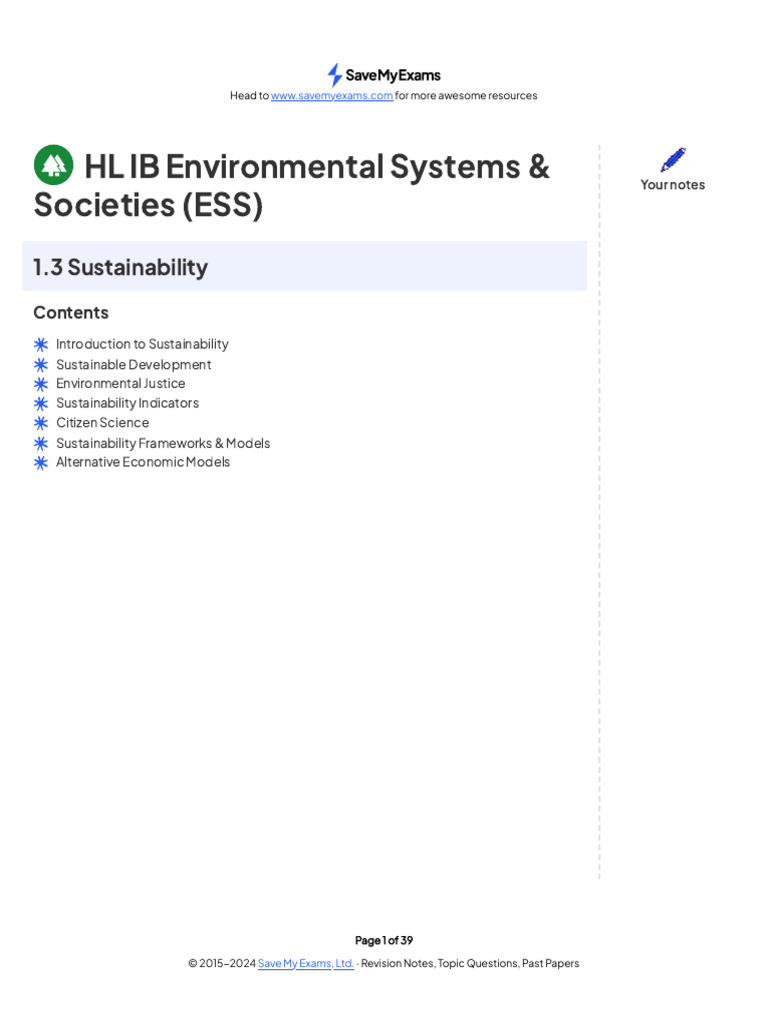Click the Introduction to Sustainability contents text

(x=142, y=344)
